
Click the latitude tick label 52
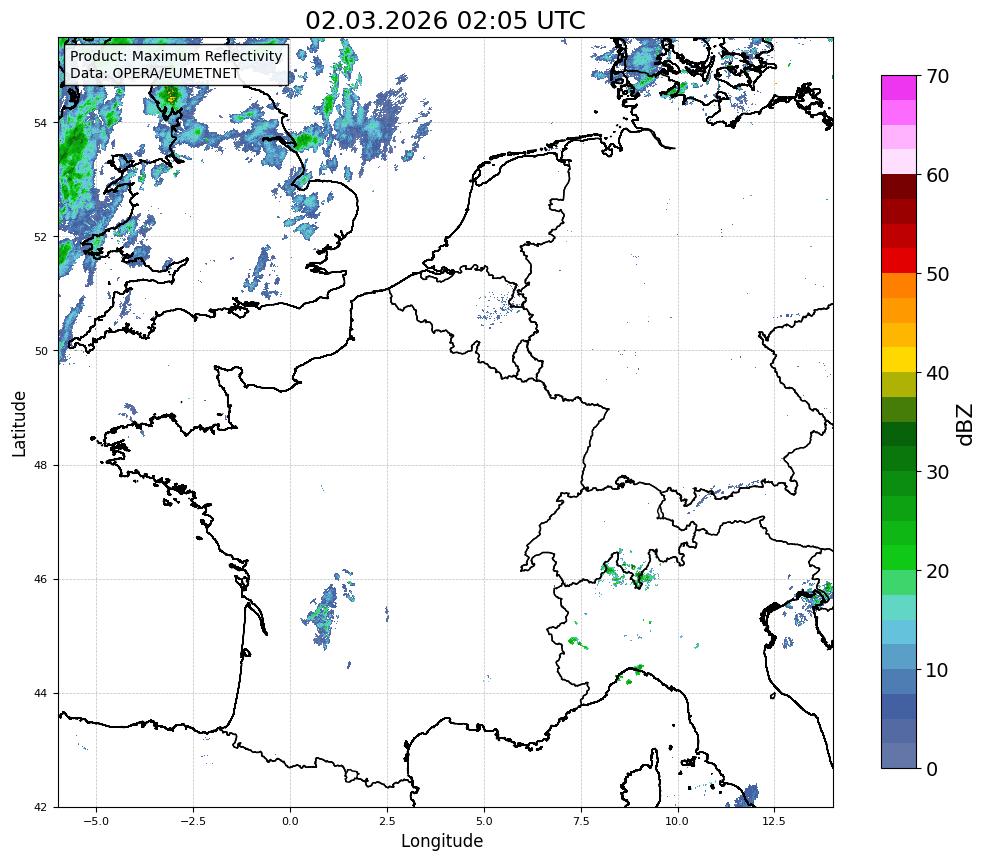40,237
